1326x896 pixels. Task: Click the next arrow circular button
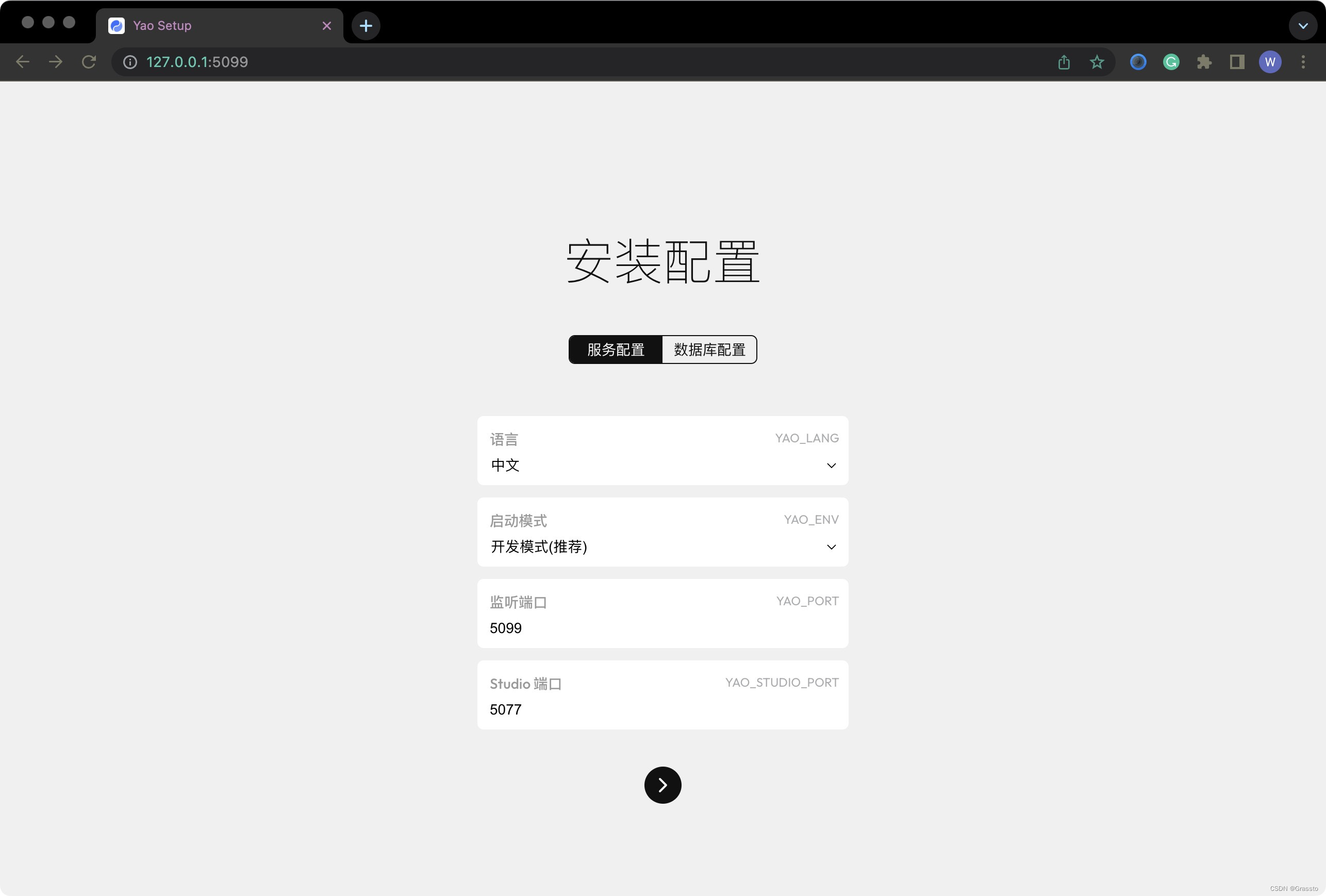click(662, 785)
